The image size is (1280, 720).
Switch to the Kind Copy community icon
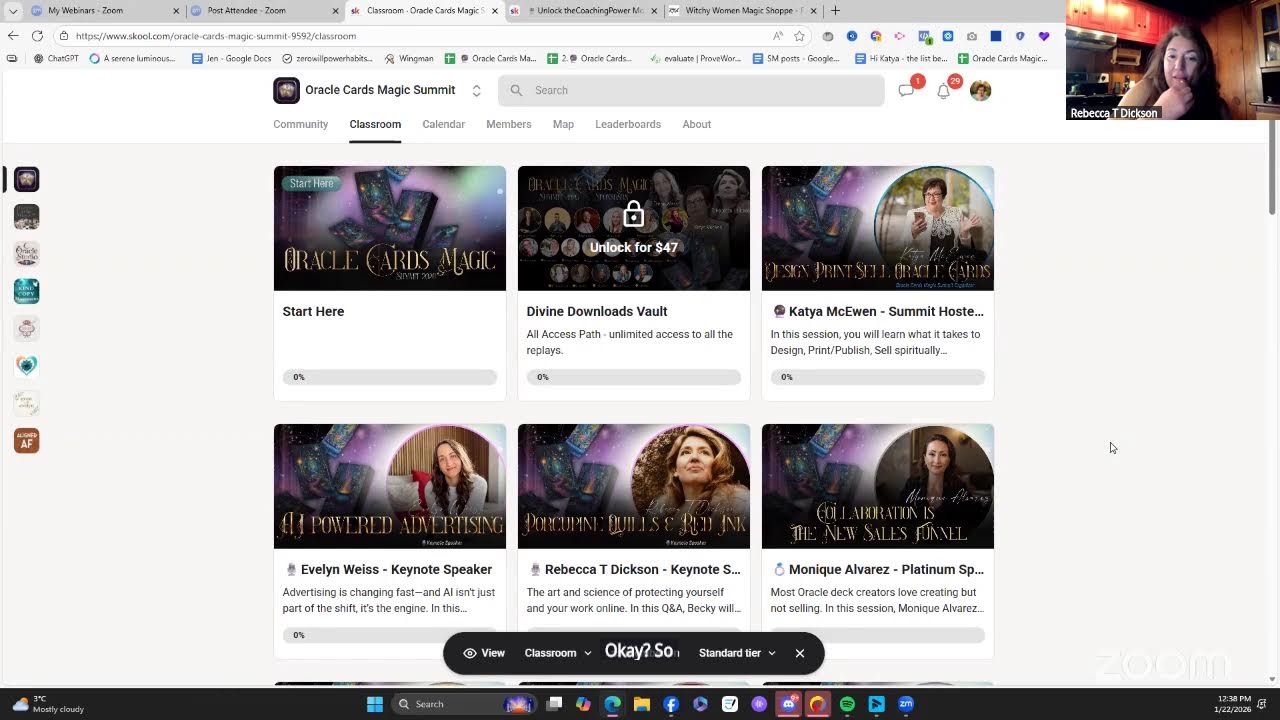click(x=27, y=291)
